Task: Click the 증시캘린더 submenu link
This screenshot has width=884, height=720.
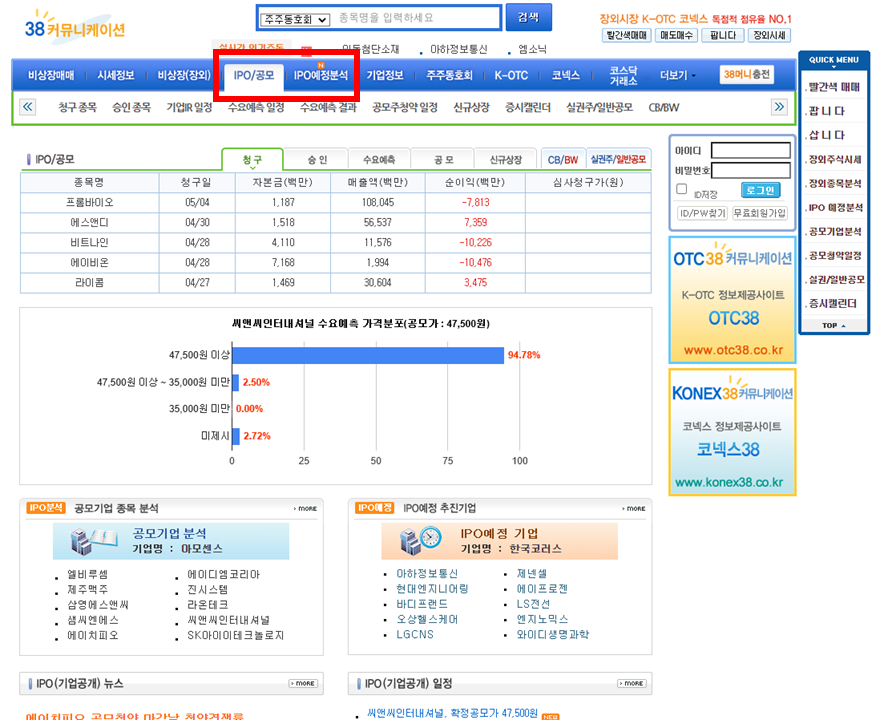Action: [x=528, y=107]
